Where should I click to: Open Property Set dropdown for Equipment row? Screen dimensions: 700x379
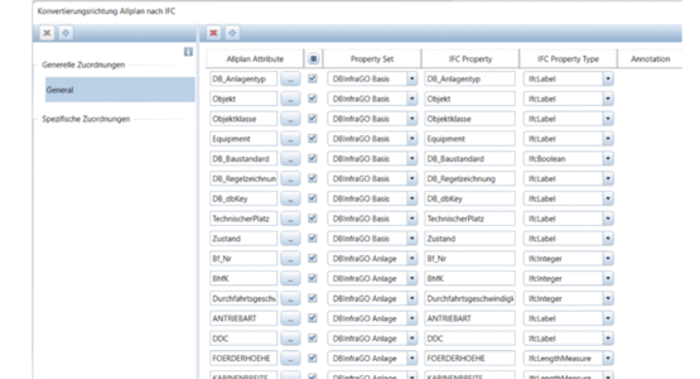tap(412, 139)
